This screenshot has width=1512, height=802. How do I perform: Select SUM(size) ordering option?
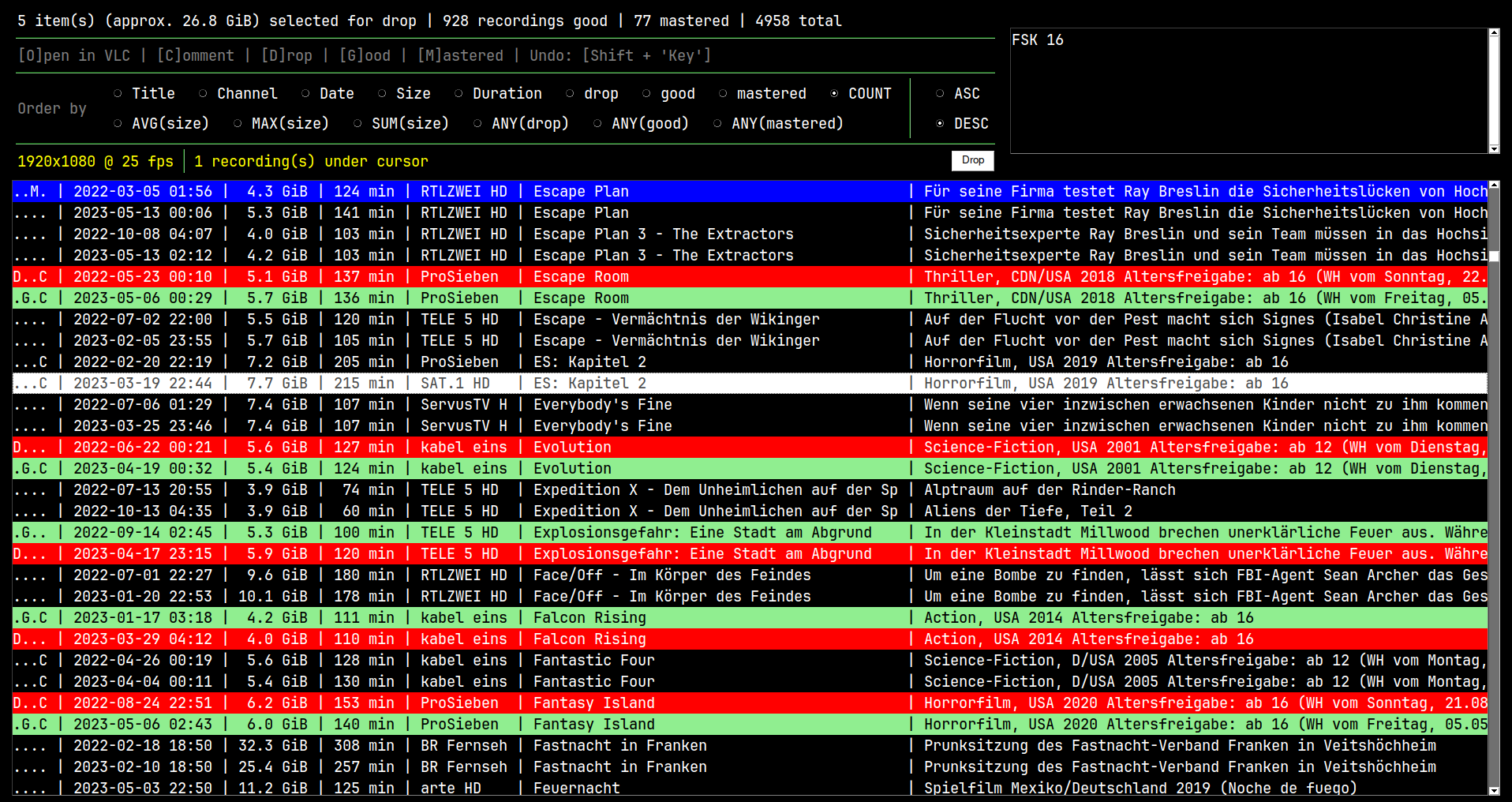(x=357, y=123)
